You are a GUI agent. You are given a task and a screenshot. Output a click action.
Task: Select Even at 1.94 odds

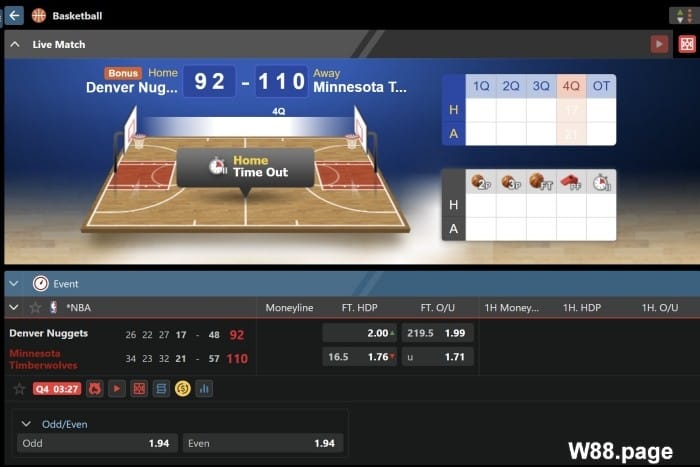(x=263, y=443)
